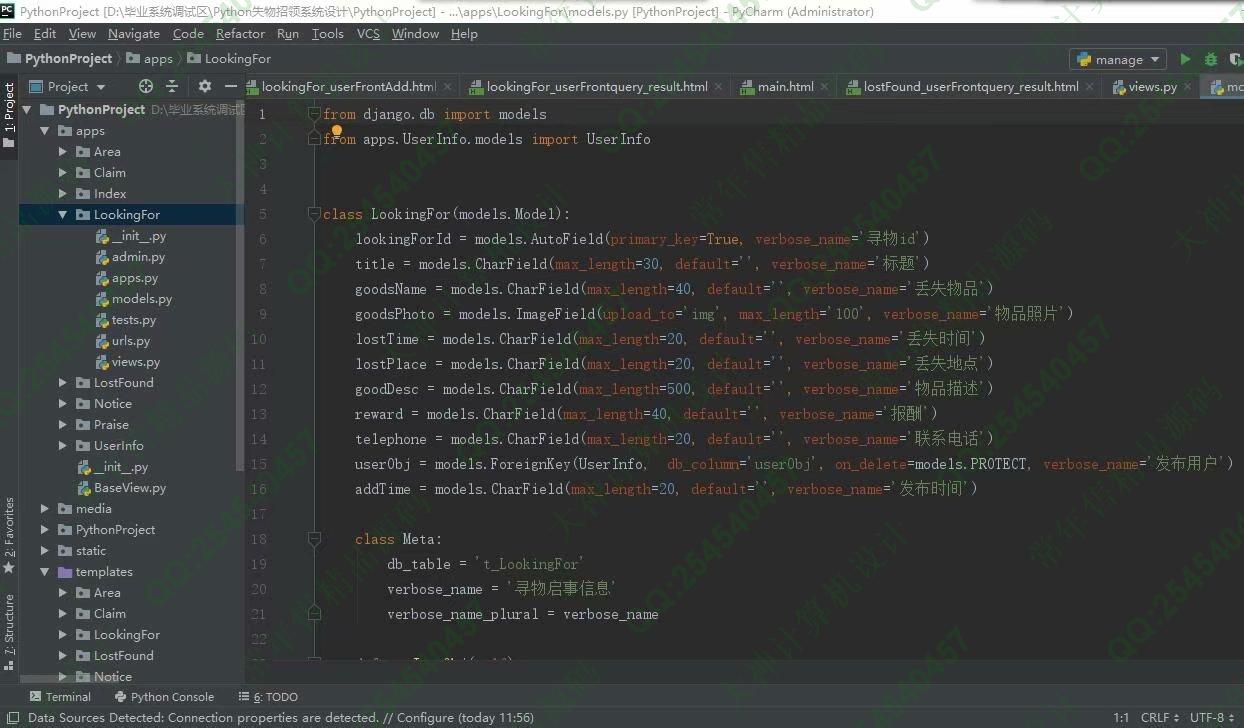Open the 7: Structure tool window stripe
The image size is (1244, 728).
pyautogui.click(x=9, y=632)
